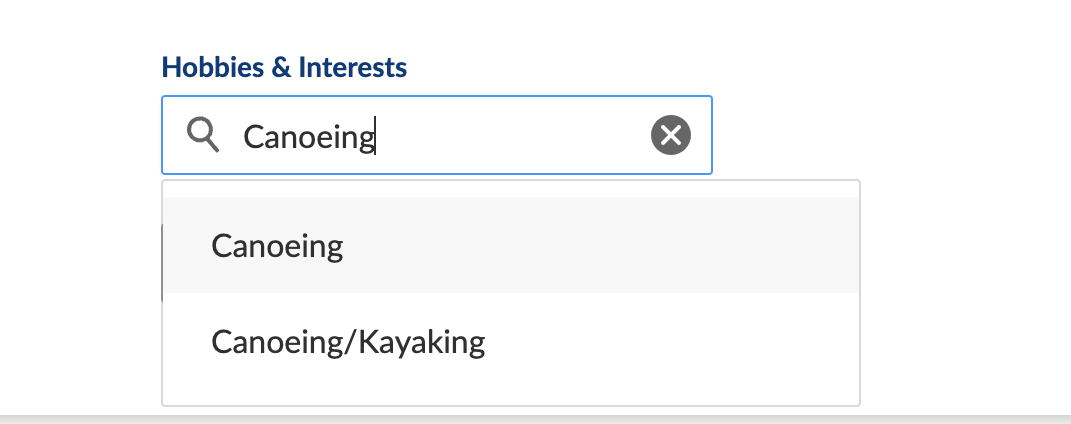Viewport: 1071px width, 424px height.
Task: Click the word Canoeing in the search field
Action: (x=308, y=136)
